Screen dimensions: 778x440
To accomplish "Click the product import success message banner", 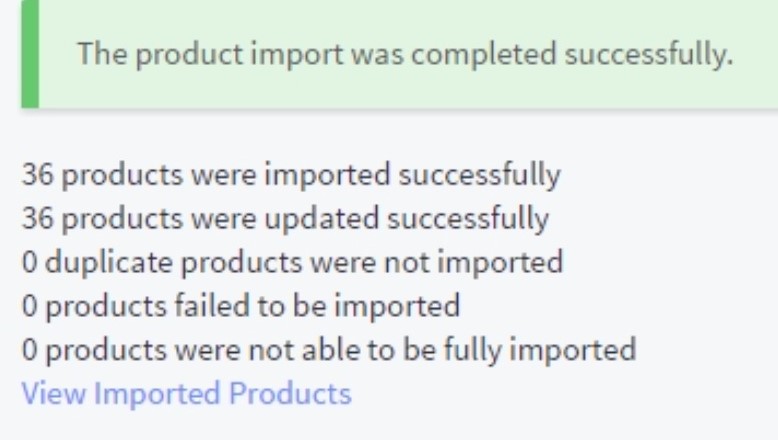I will 405,53.
